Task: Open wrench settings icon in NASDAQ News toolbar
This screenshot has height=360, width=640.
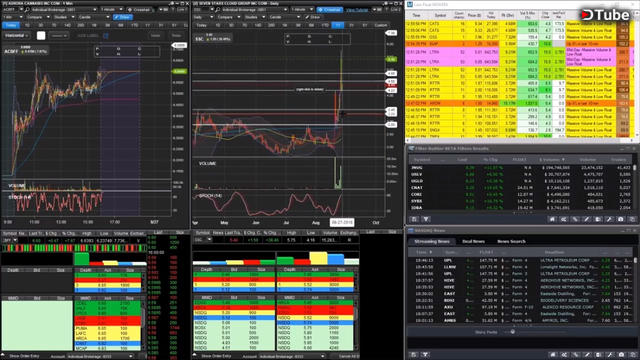Action: point(609,355)
